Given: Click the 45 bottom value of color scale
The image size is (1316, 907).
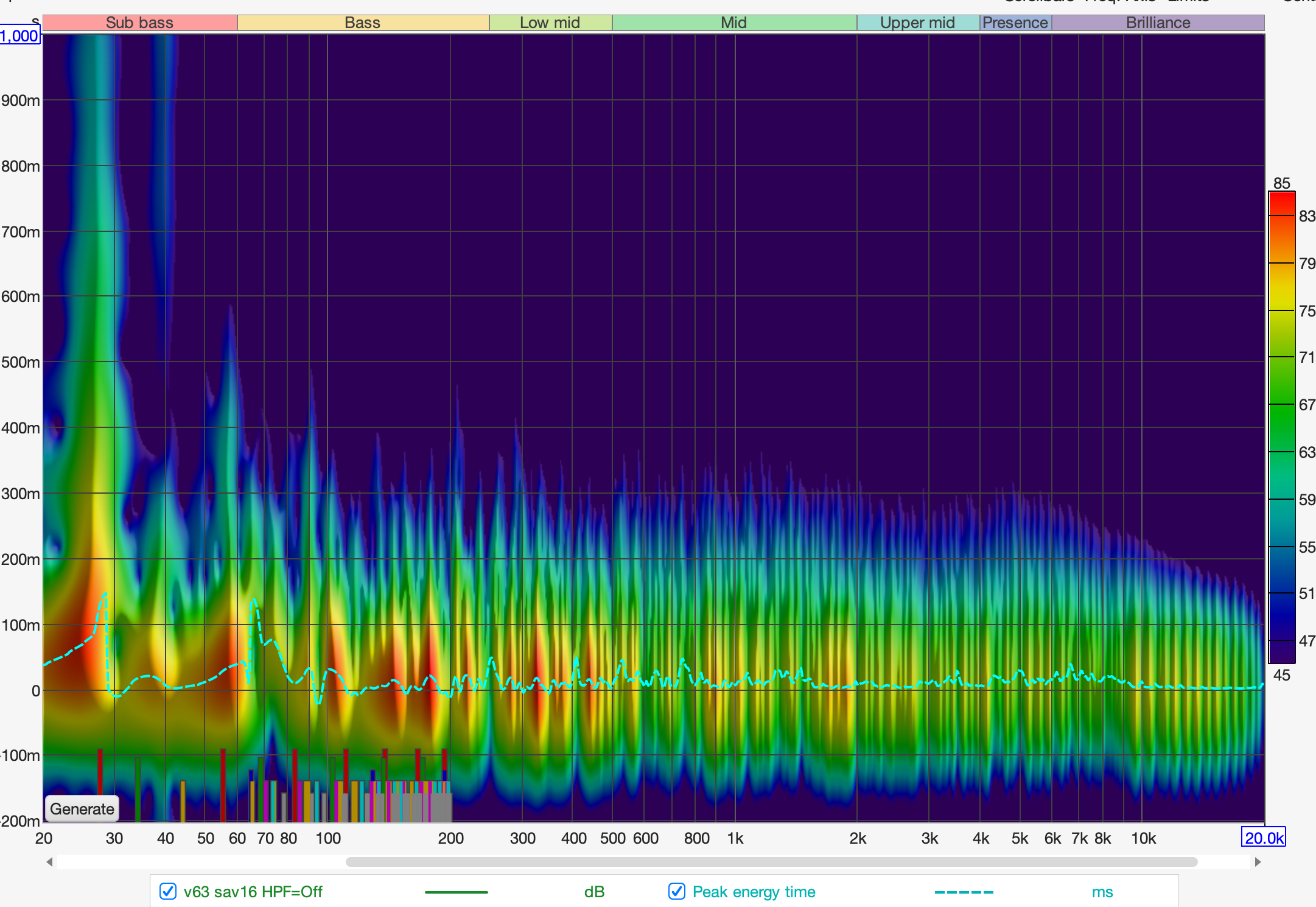Looking at the screenshot, I should click(x=1281, y=675).
